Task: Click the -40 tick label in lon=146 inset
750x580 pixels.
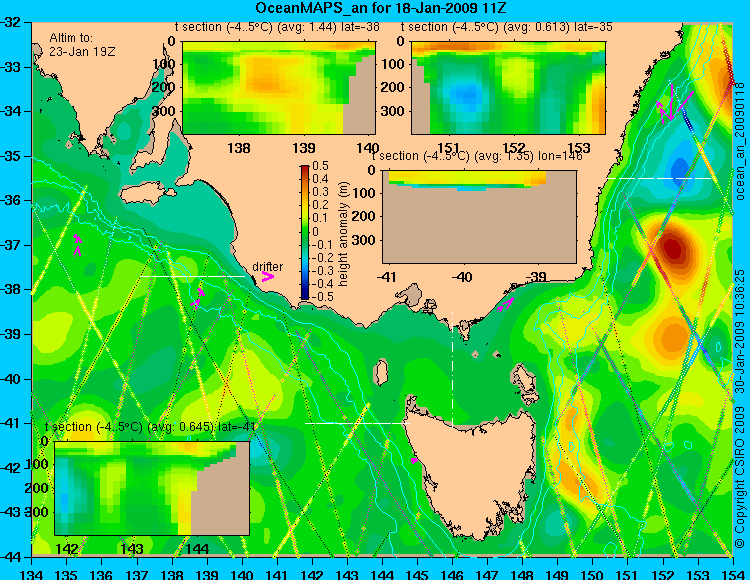Action: click(x=463, y=276)
